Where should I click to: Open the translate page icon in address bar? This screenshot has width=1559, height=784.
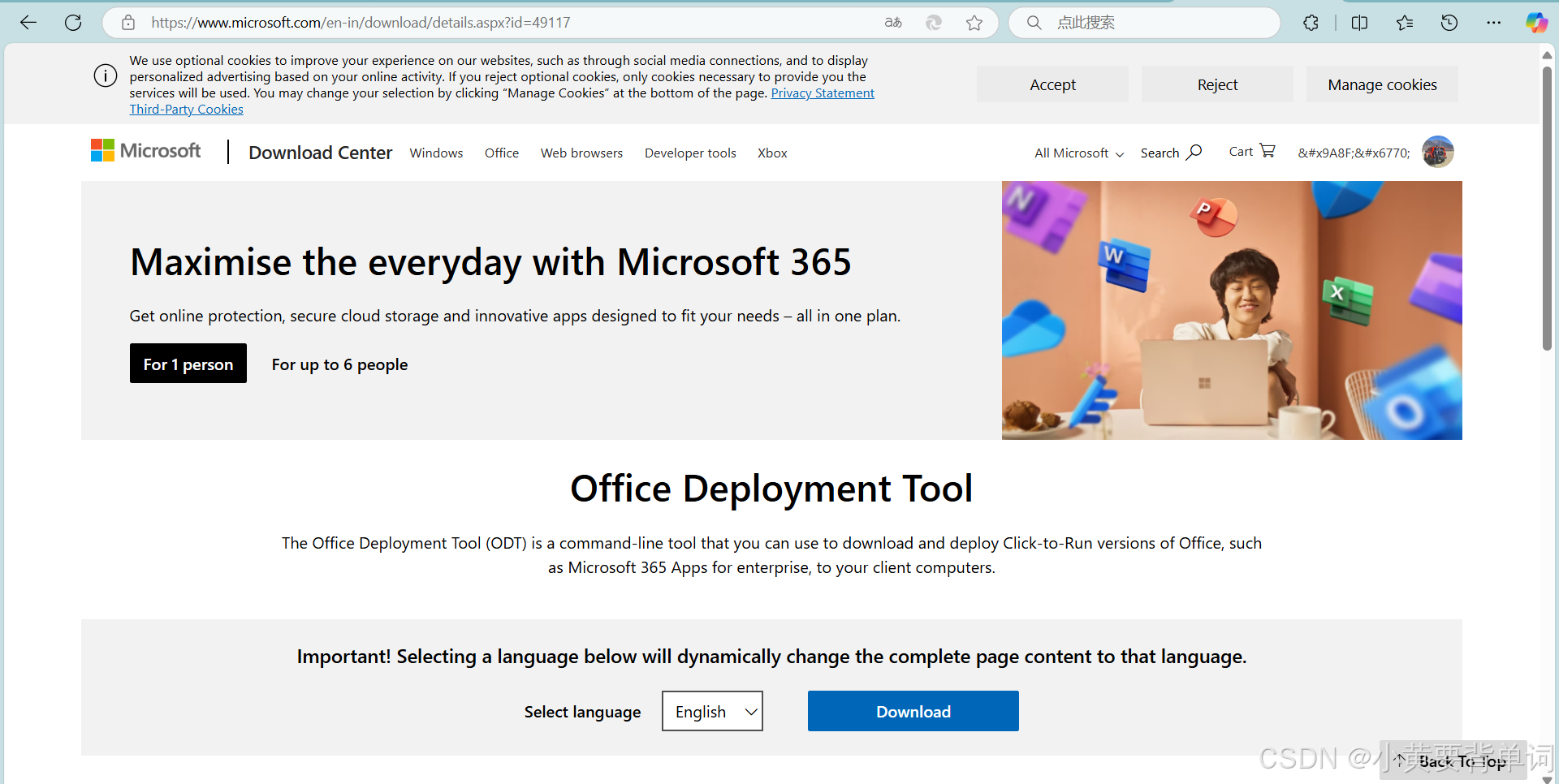point(893,23)
